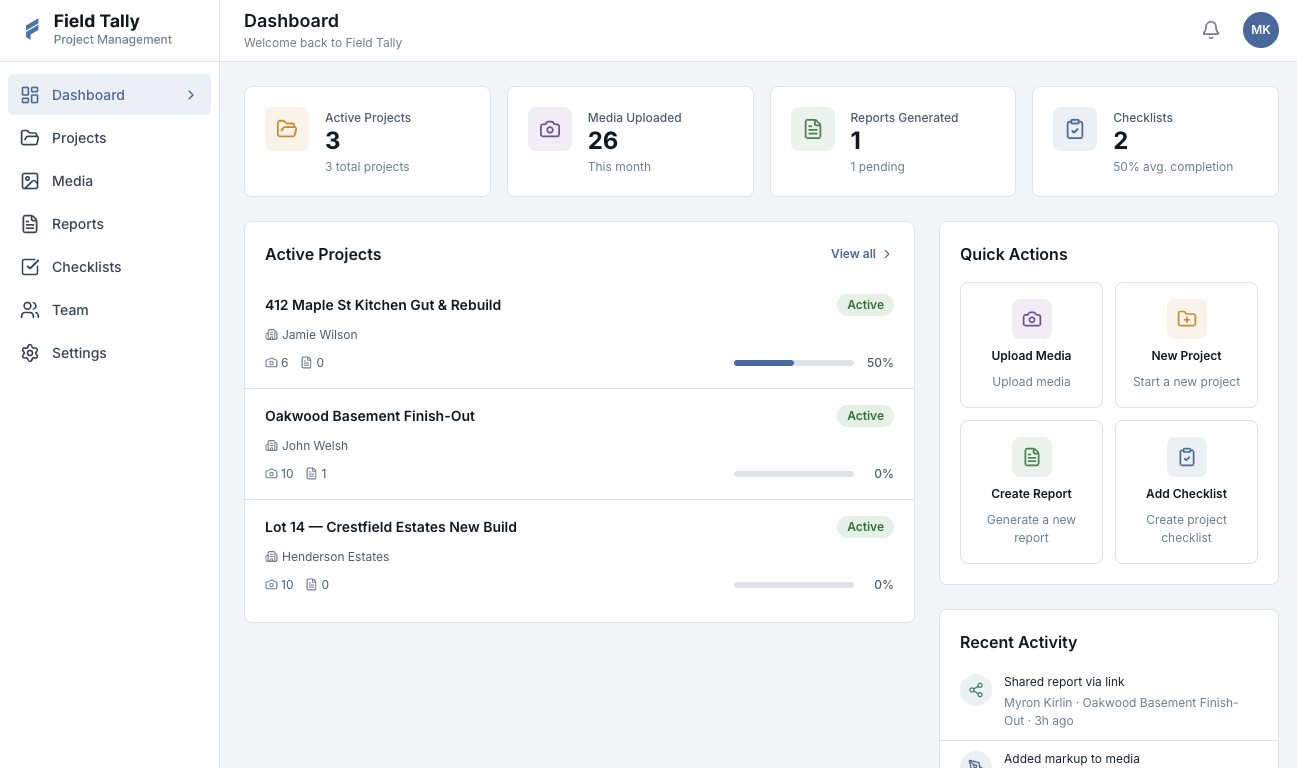Open Projects in the sidebar
This screenshot has height=768, width=1297.
79,138
